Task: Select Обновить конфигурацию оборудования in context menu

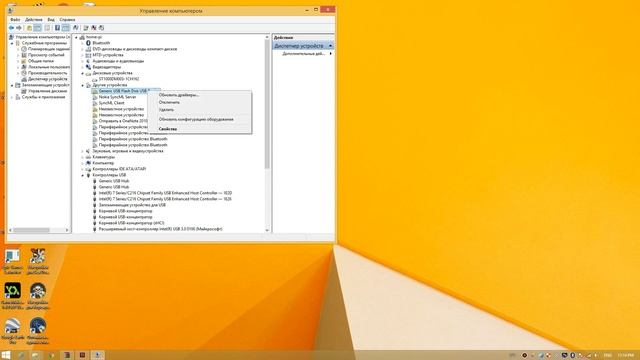Action: (196, 119)
